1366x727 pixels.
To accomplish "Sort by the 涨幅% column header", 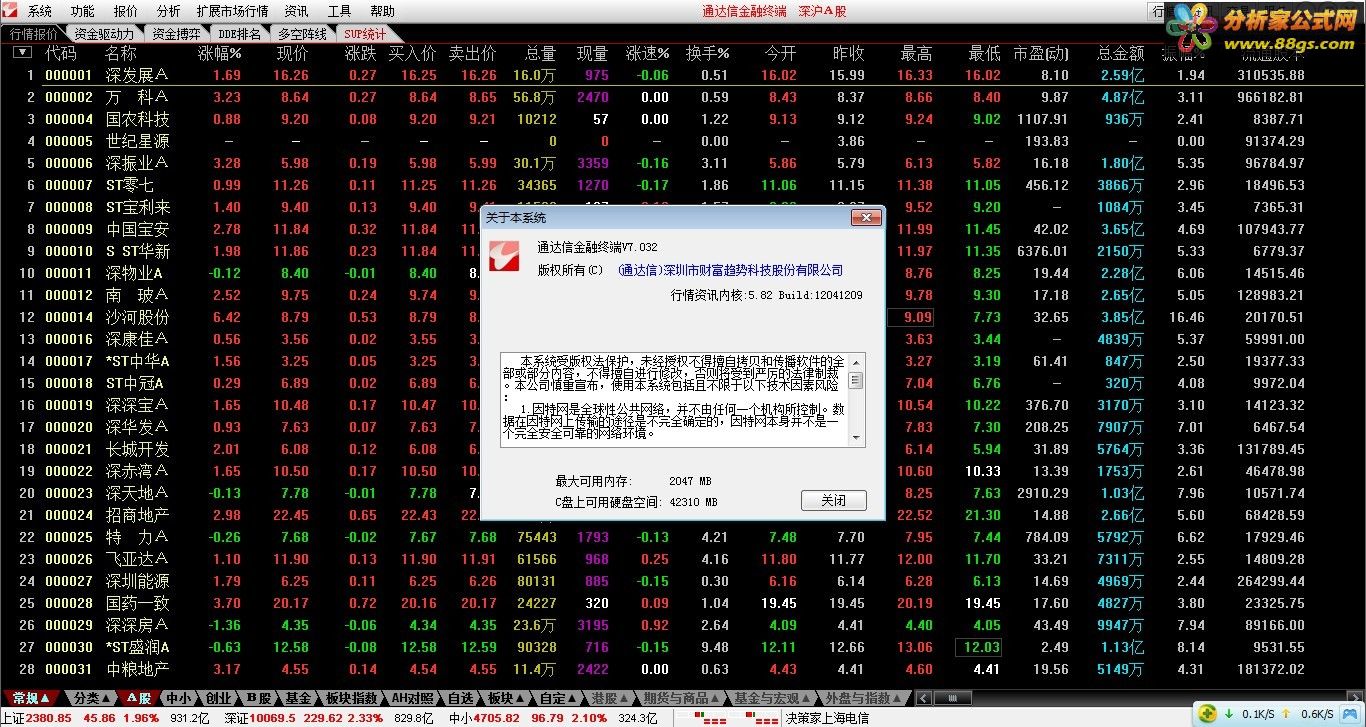I will 220,53.
